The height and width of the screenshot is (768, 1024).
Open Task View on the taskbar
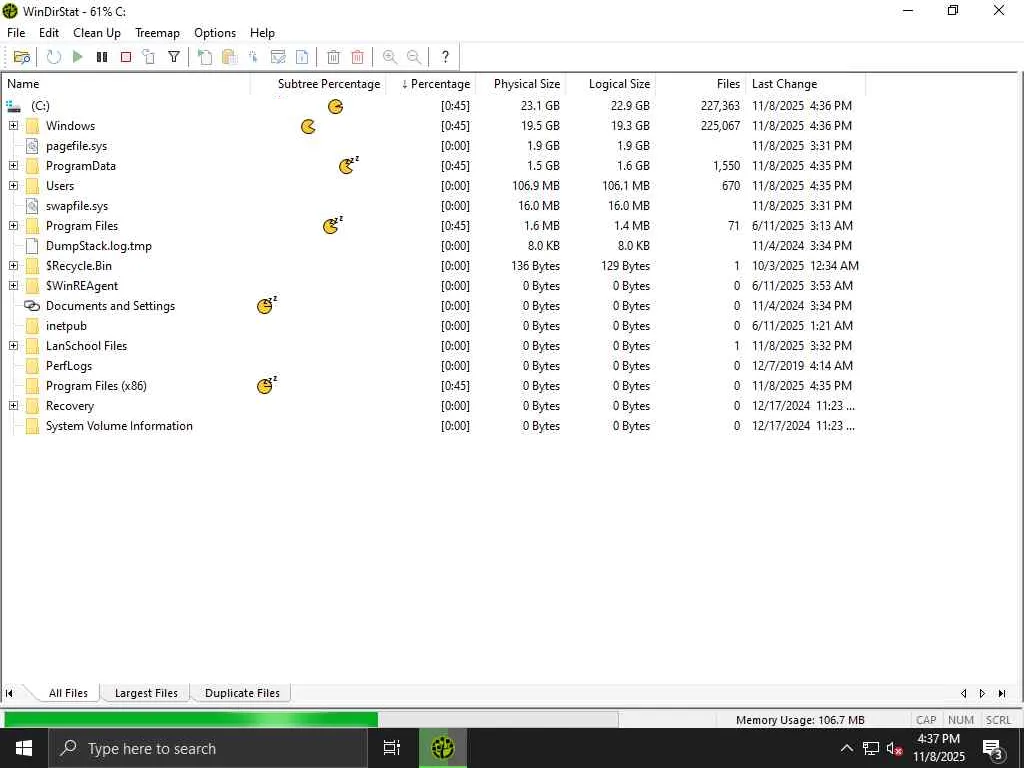392,748
